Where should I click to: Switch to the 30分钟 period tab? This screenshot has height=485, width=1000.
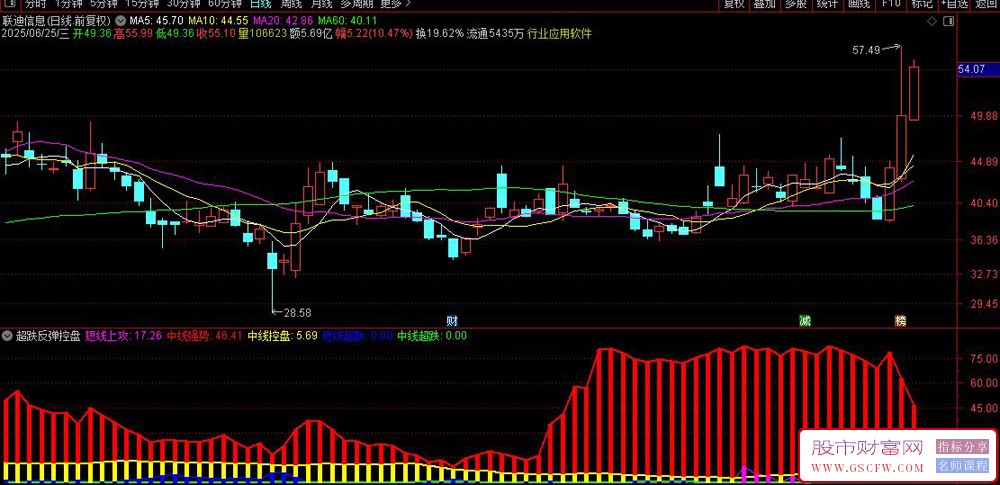[x=183, y=4]
